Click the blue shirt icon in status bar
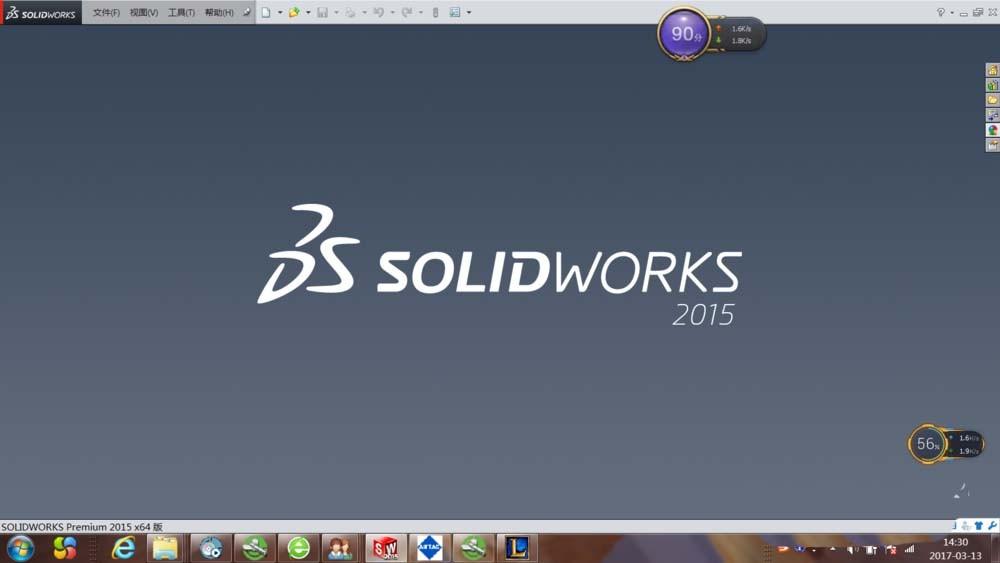Image resolution: width=1000 pixels, height=563 pixels. pyautogui.click(x=979, y=525)
